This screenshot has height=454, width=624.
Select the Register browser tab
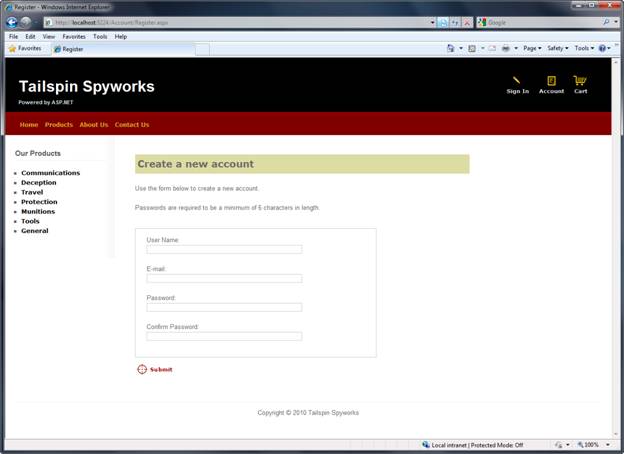tap(123, 49)
